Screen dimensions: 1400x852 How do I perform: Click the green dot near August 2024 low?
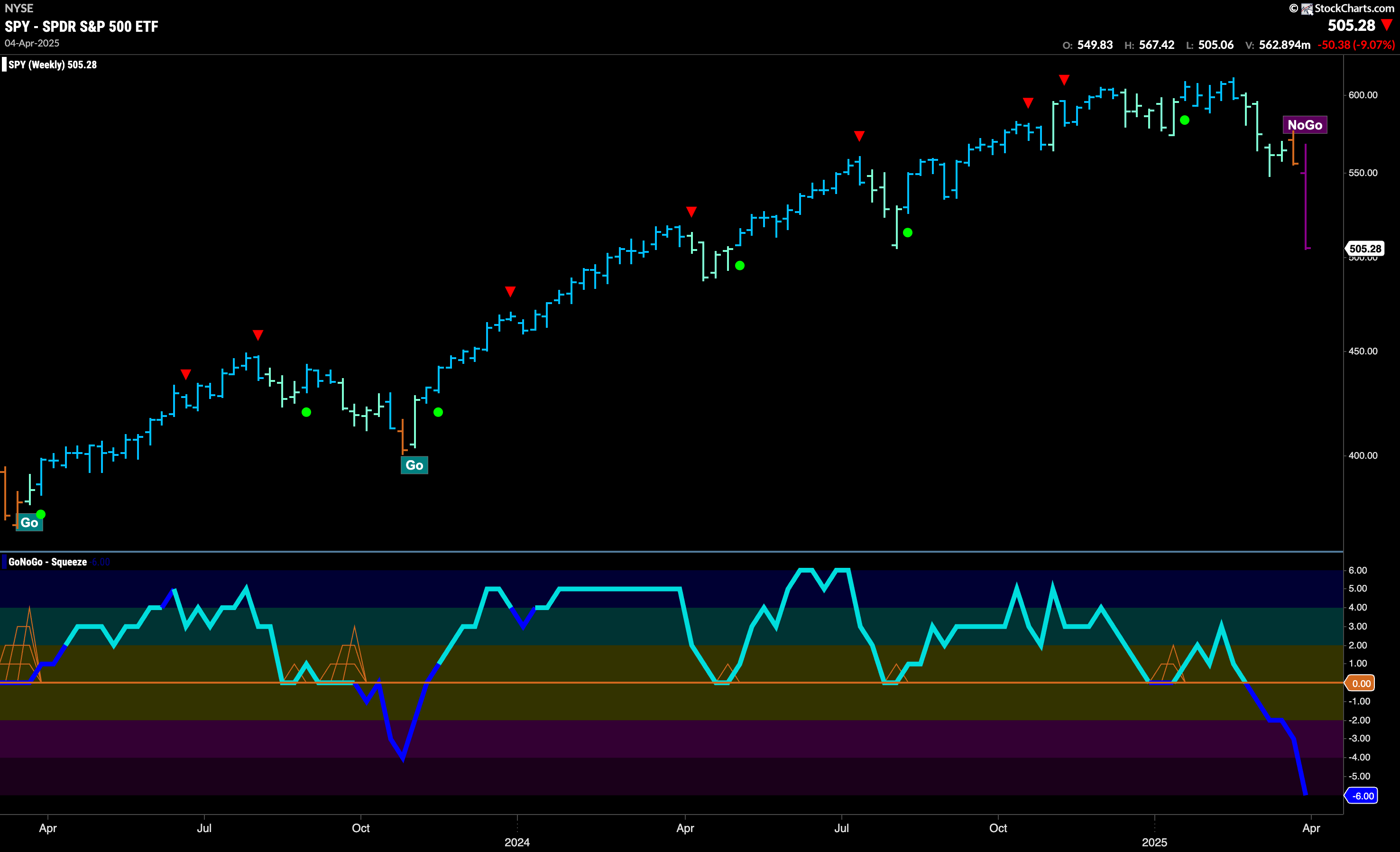click(x=907, y=232)
